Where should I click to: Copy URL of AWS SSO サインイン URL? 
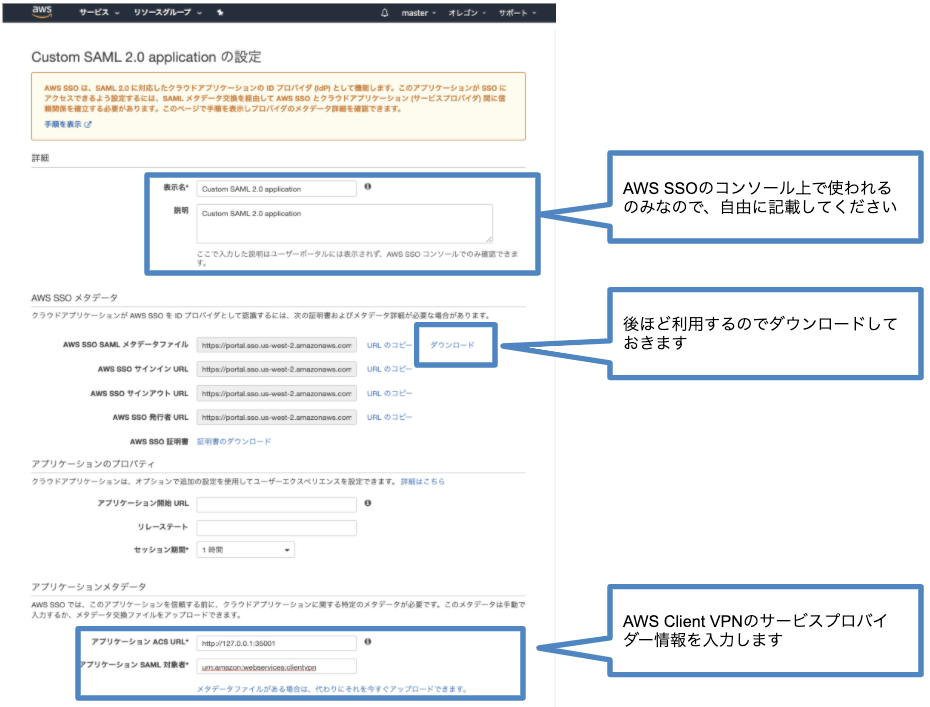(389, 369)
